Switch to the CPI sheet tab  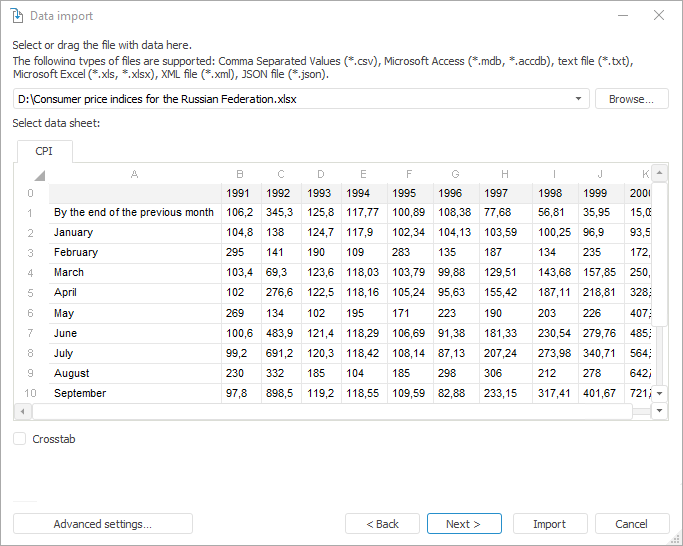(x=44, y=151)
